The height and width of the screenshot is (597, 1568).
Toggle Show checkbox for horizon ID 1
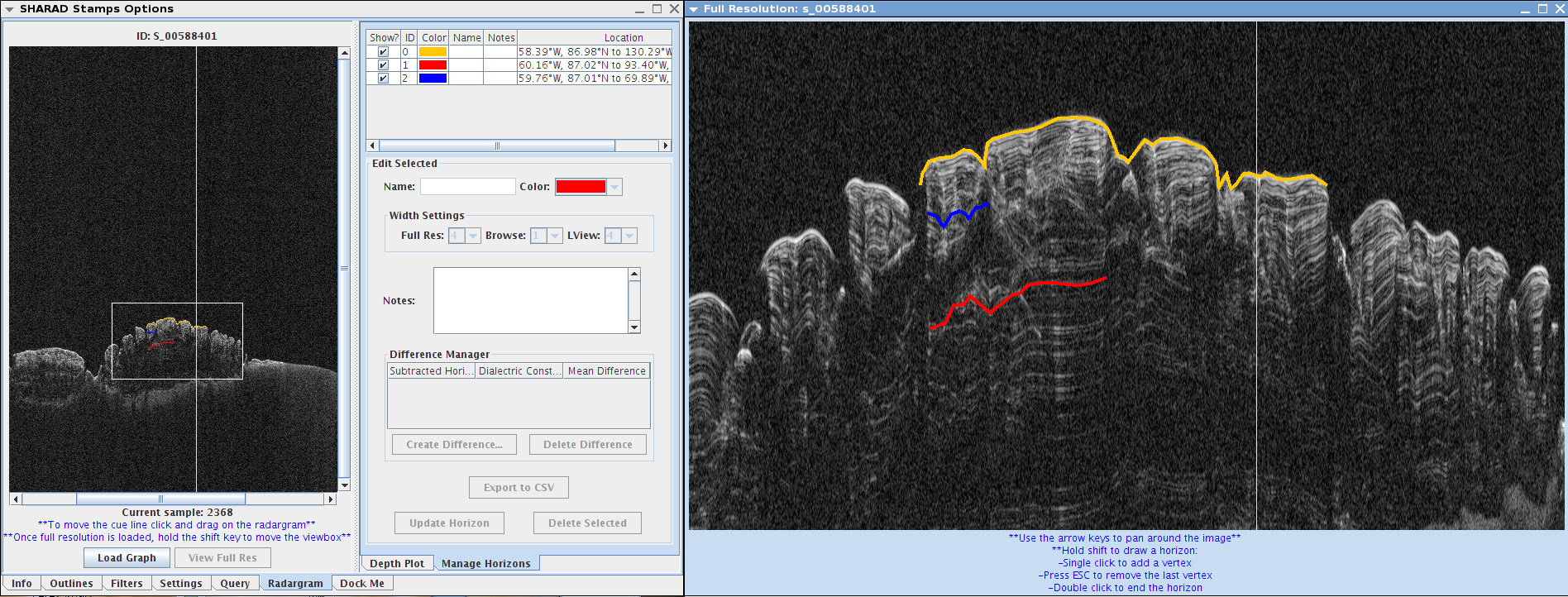point(383,65)
